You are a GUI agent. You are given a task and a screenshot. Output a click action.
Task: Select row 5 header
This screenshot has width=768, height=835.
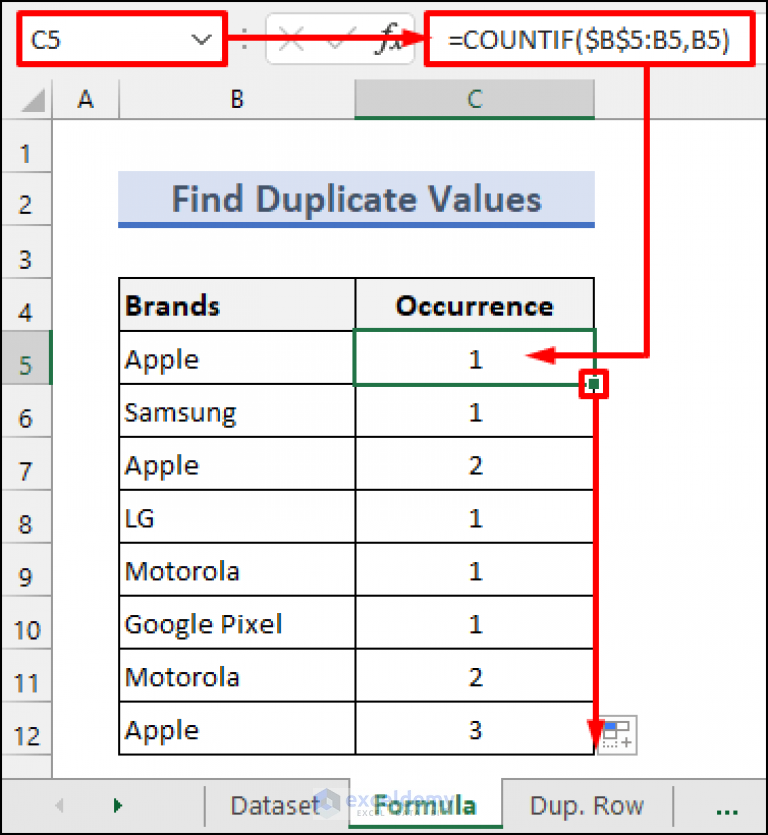point(26,358)
